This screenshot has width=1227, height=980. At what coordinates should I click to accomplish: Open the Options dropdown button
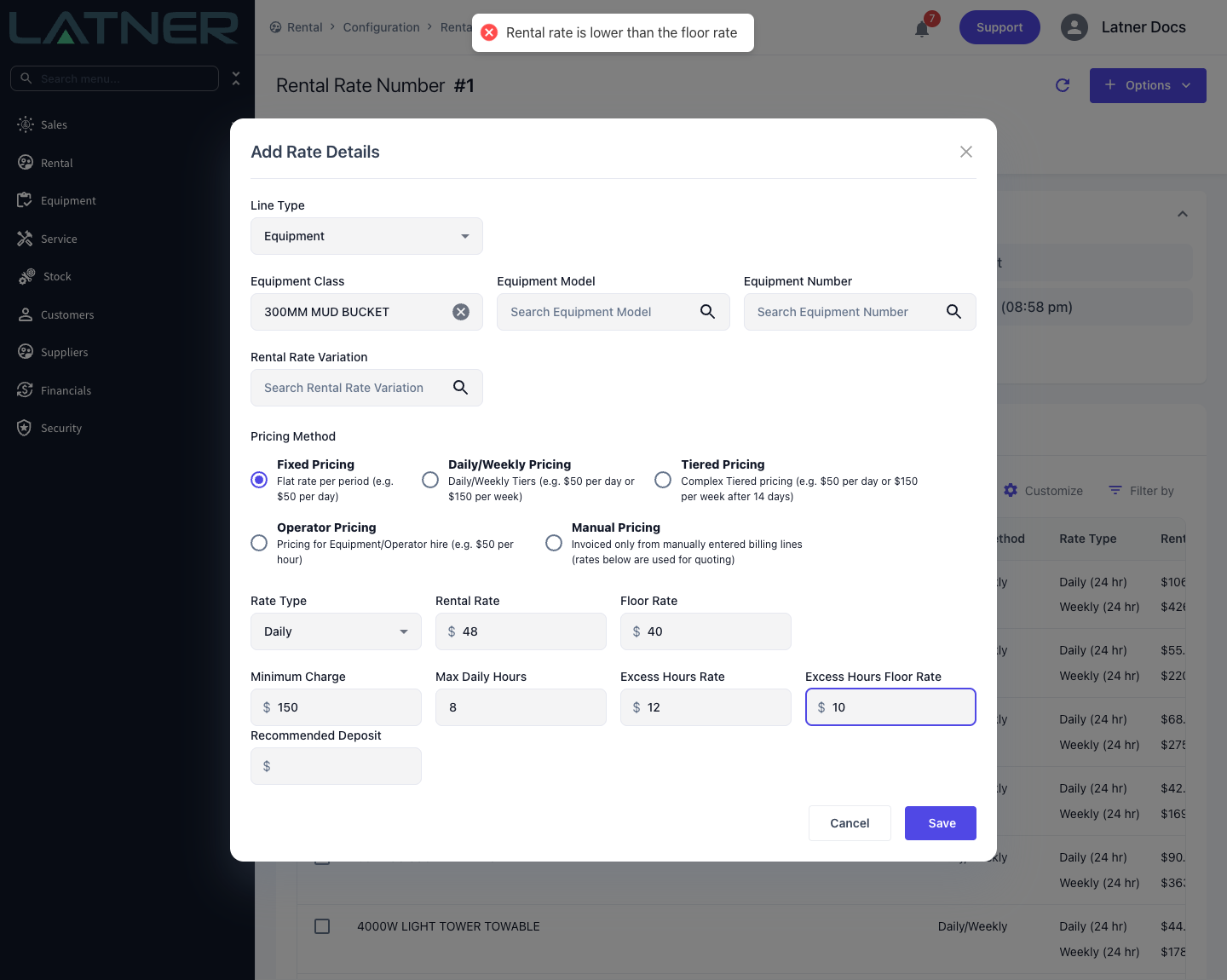(1148, 85)
